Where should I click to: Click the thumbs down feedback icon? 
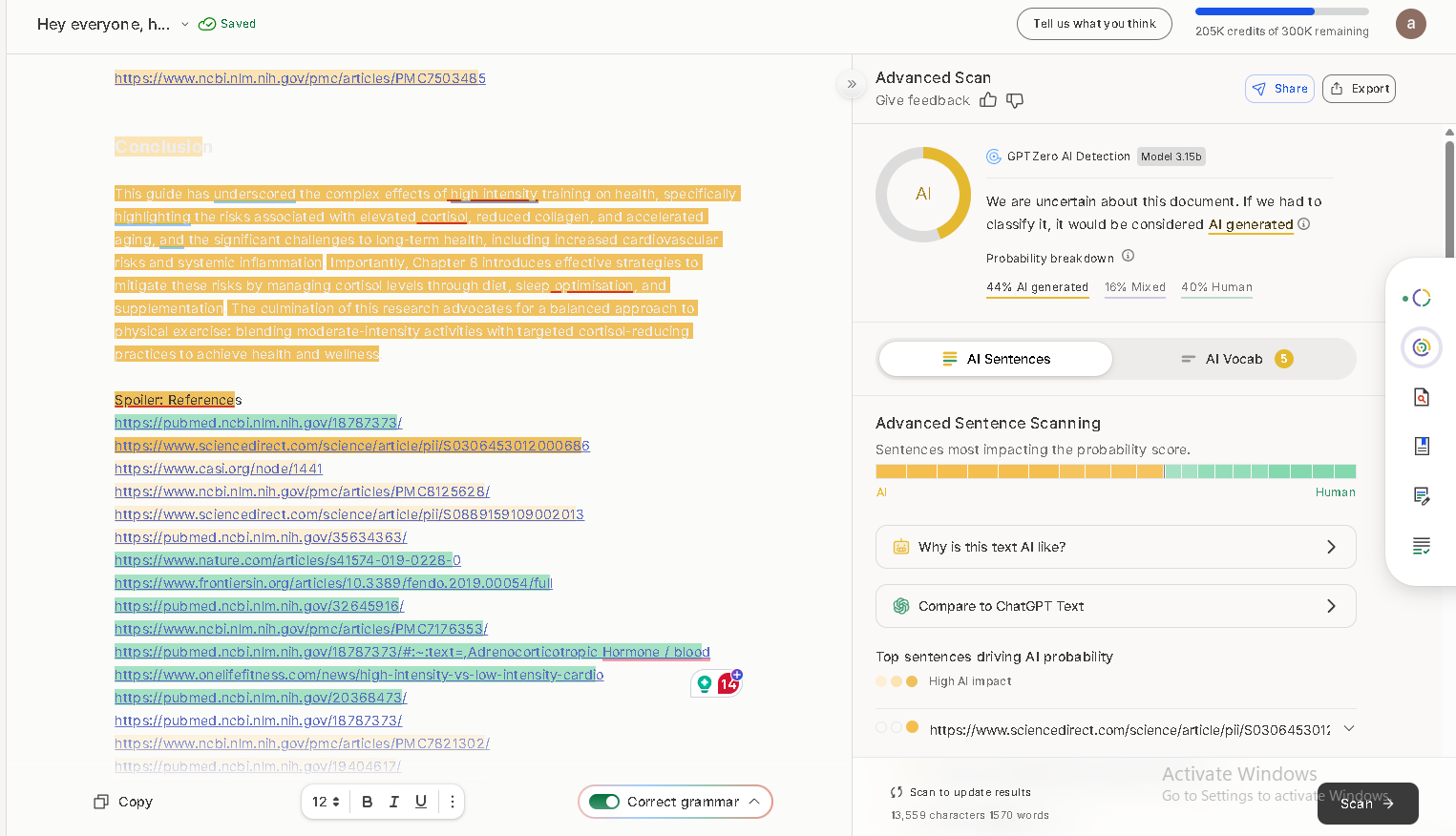[x=1015, y=100]
